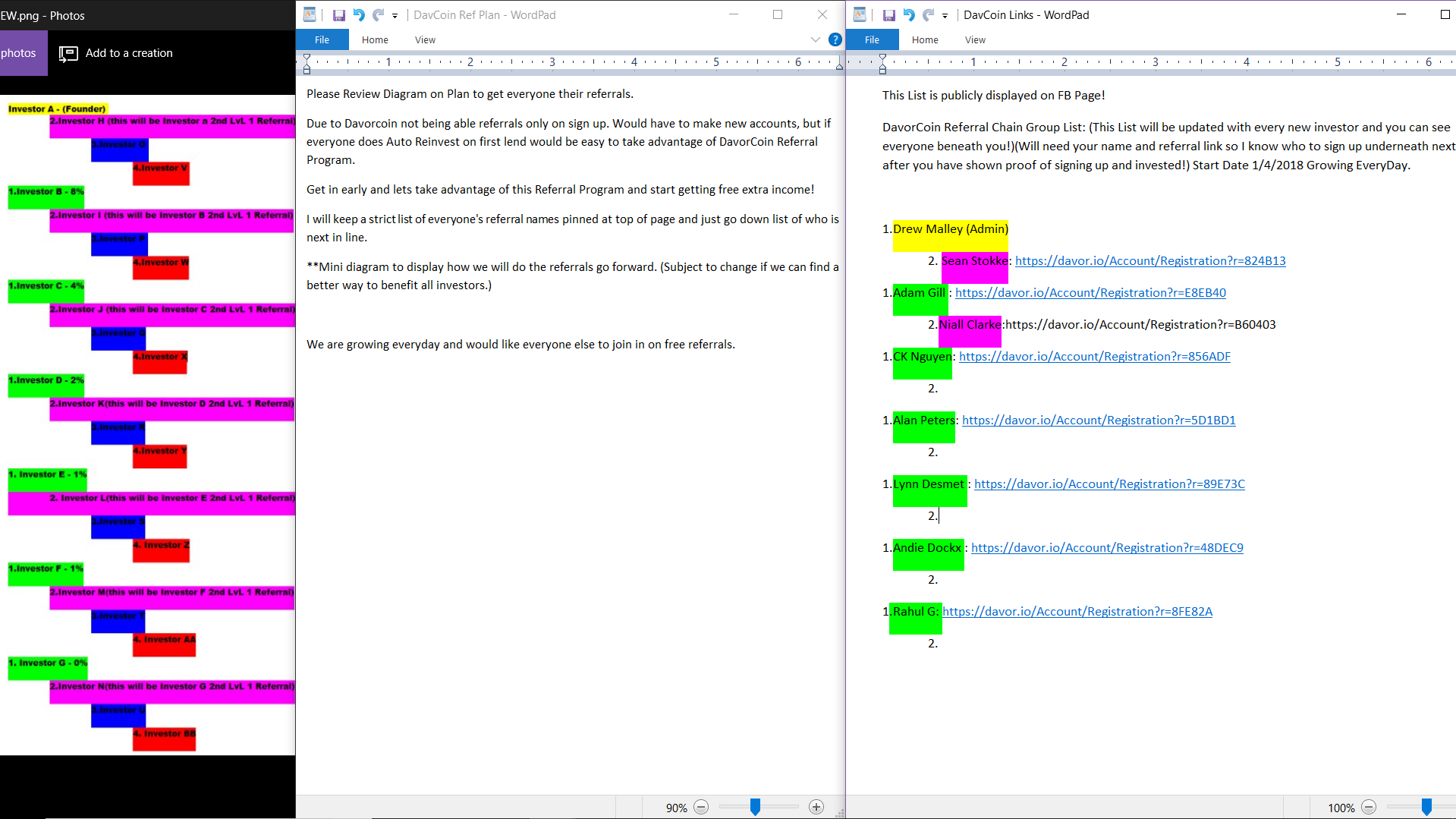Click left indent marker on Ref Plan ruler
The height and width of the screenshot is (819, 1456).
(307, 64)
